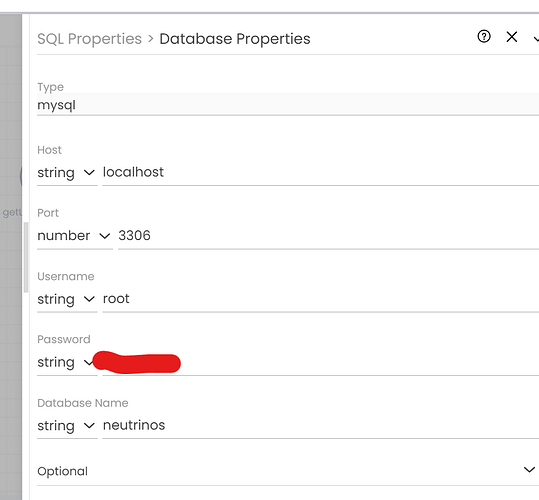This screenshot has width=539, height=500.
Task: Open the Username string type dropdown
Action: tap(67, 299)
